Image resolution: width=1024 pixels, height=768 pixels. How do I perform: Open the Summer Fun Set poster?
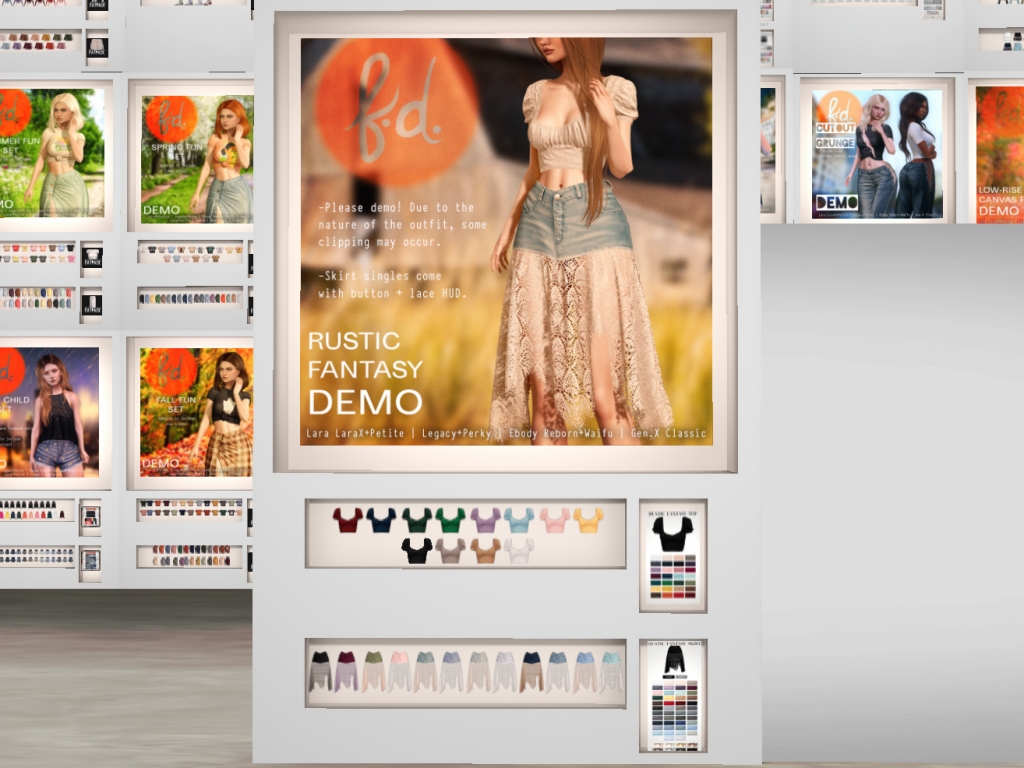click(x=50, y=153)
